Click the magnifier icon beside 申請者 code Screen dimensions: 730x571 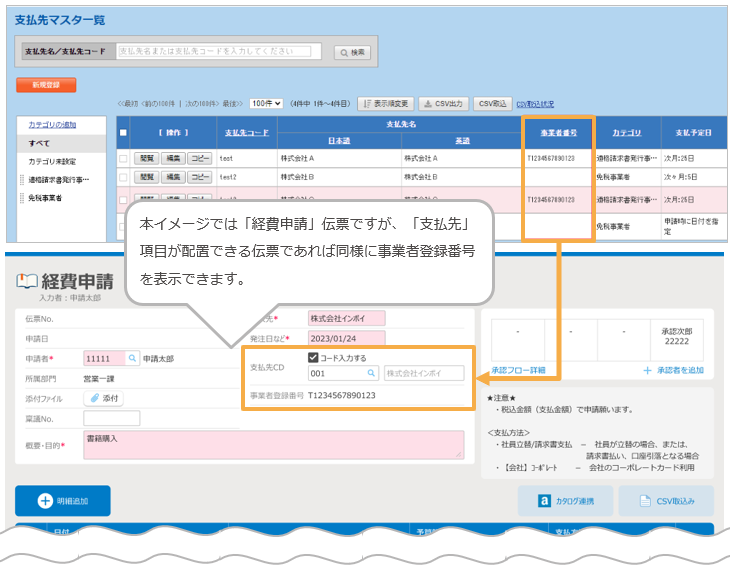[132, 357]
